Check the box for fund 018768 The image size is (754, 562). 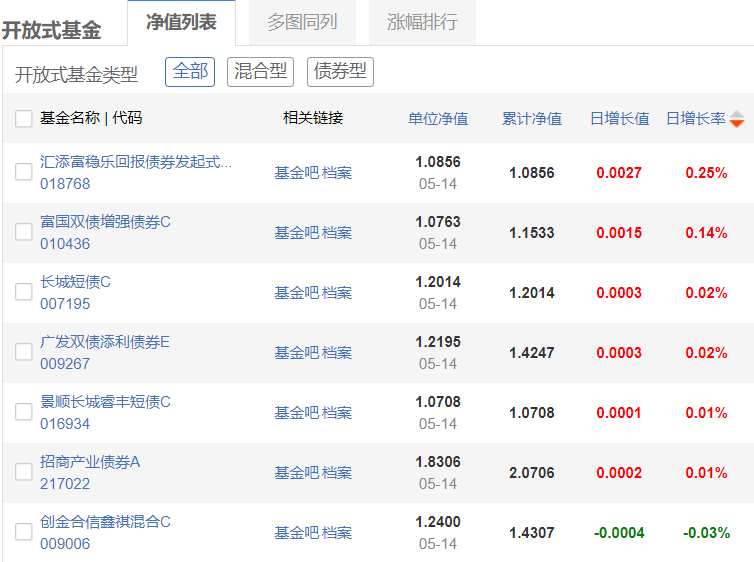click(x=24, y=172)
